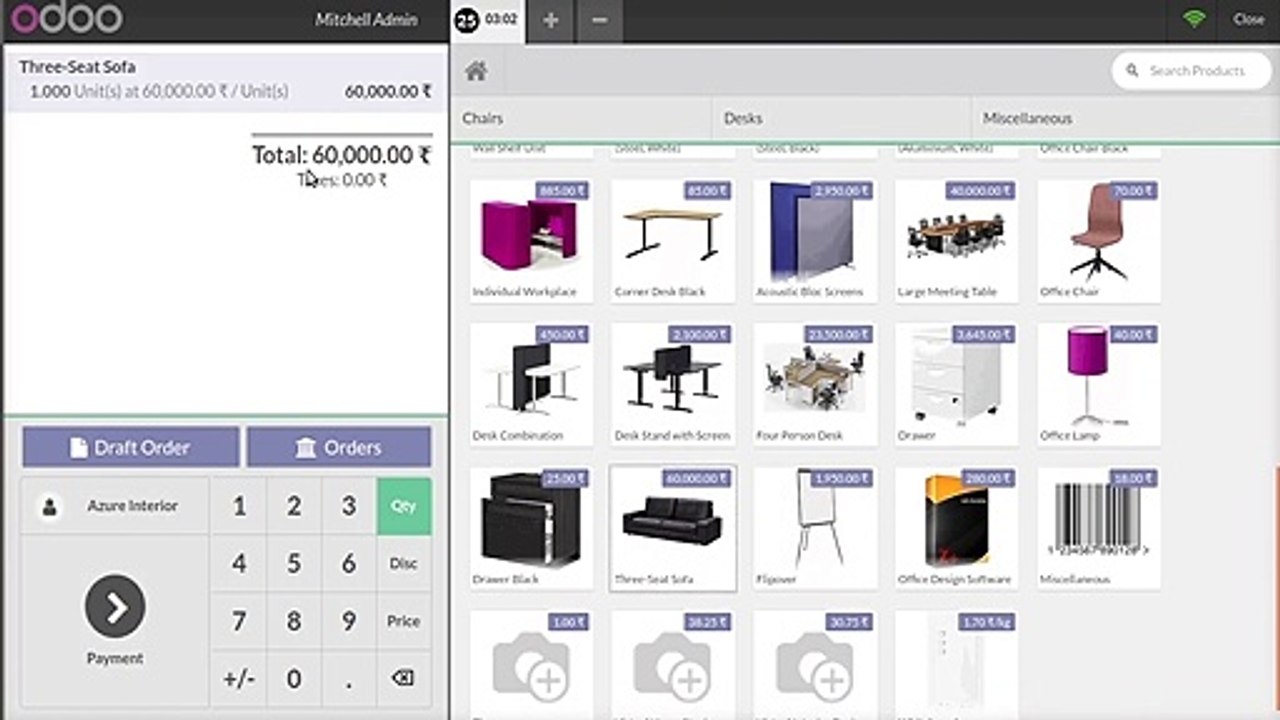This screenshot has height=720, width=1280.
Task: Close the point of sale session
Action: click(x=1248, y=19)
